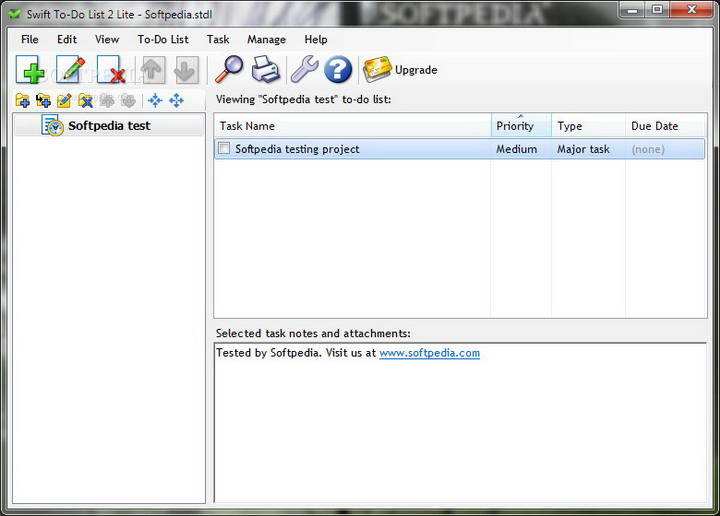
Task: Click the collapse all inward-arrows icon
Action: [155, 100]
